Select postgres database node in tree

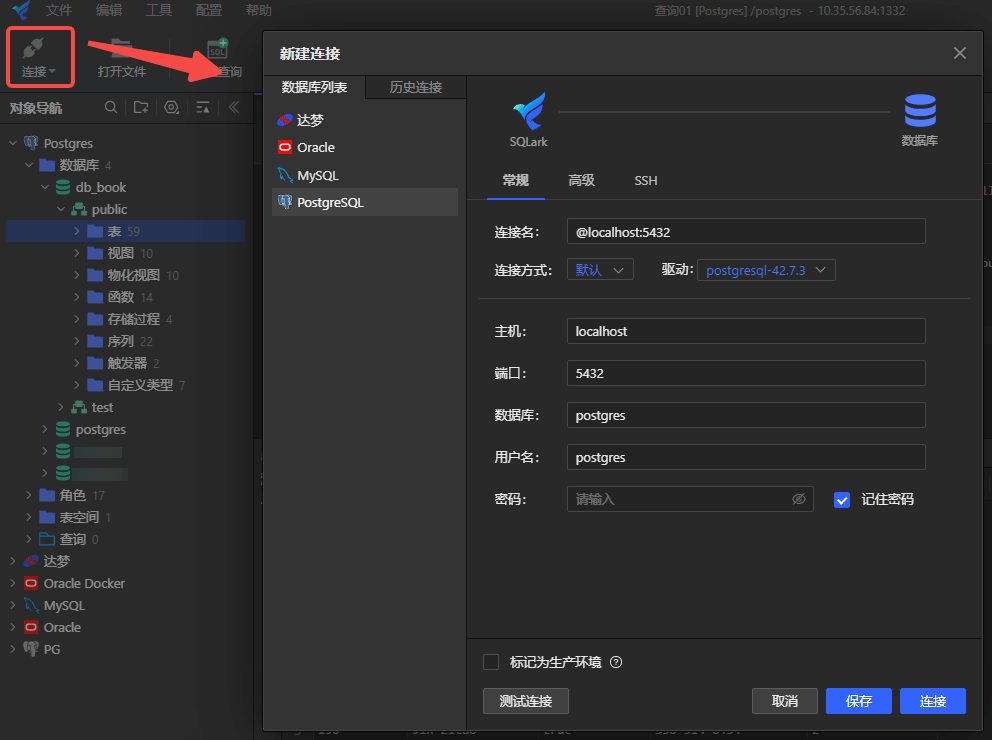click(x=101, y=429)
